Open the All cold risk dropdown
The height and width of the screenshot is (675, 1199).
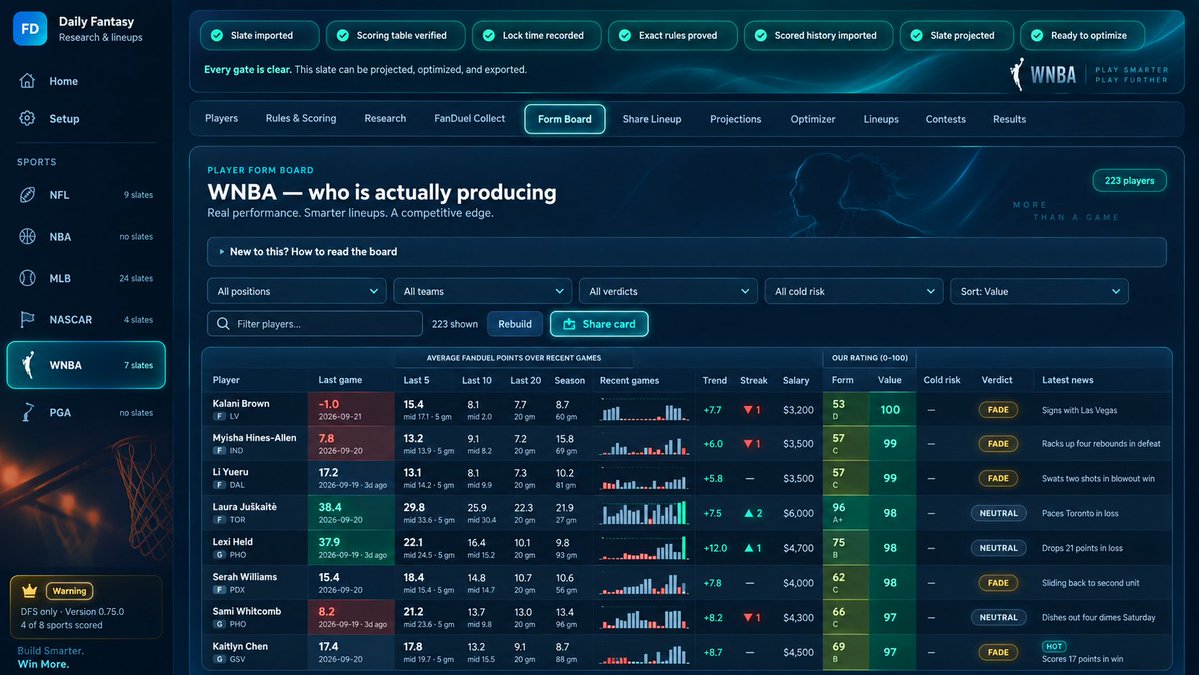click(x=853, y=291)
